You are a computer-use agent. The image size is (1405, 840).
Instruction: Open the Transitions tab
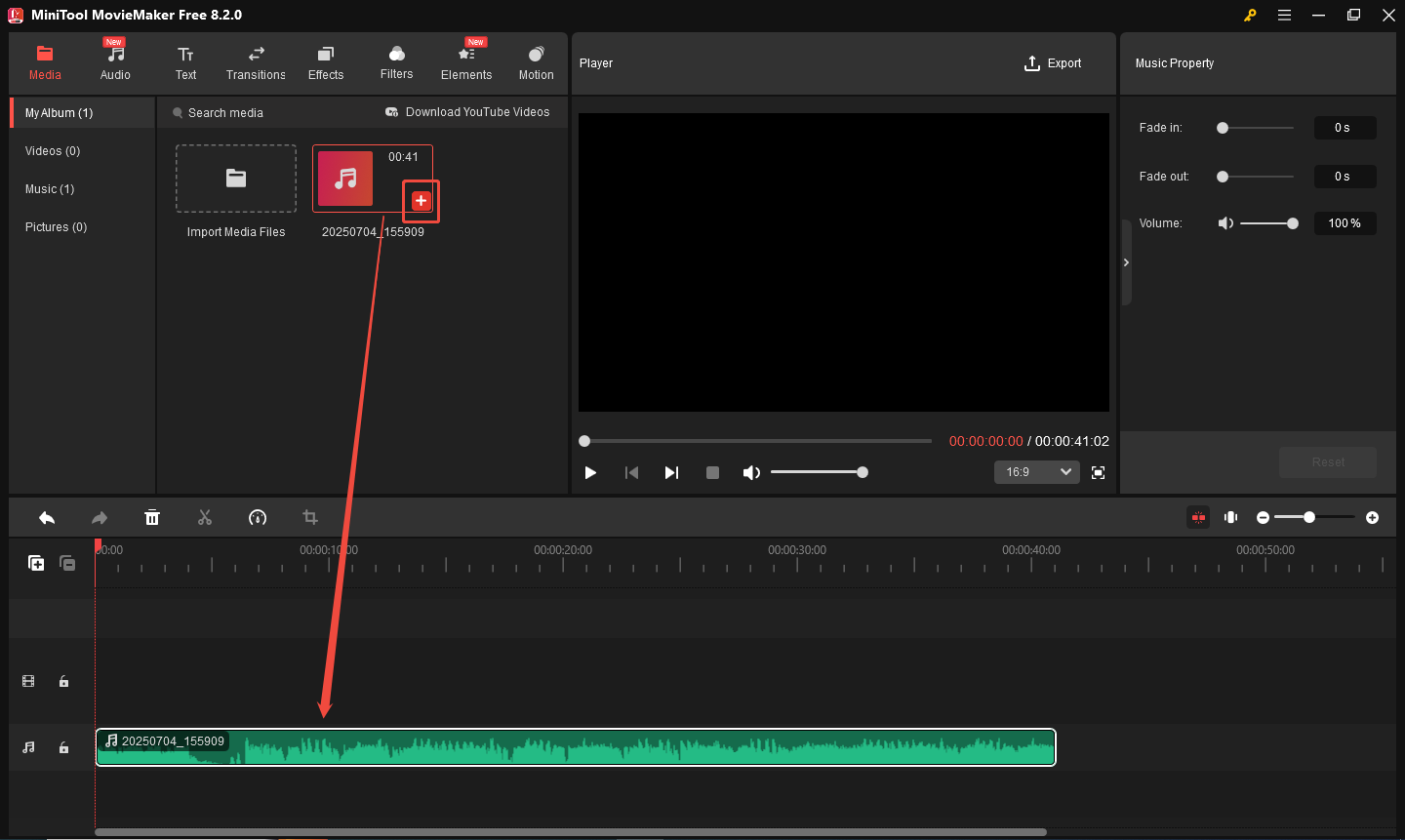(x=256, y=63)
